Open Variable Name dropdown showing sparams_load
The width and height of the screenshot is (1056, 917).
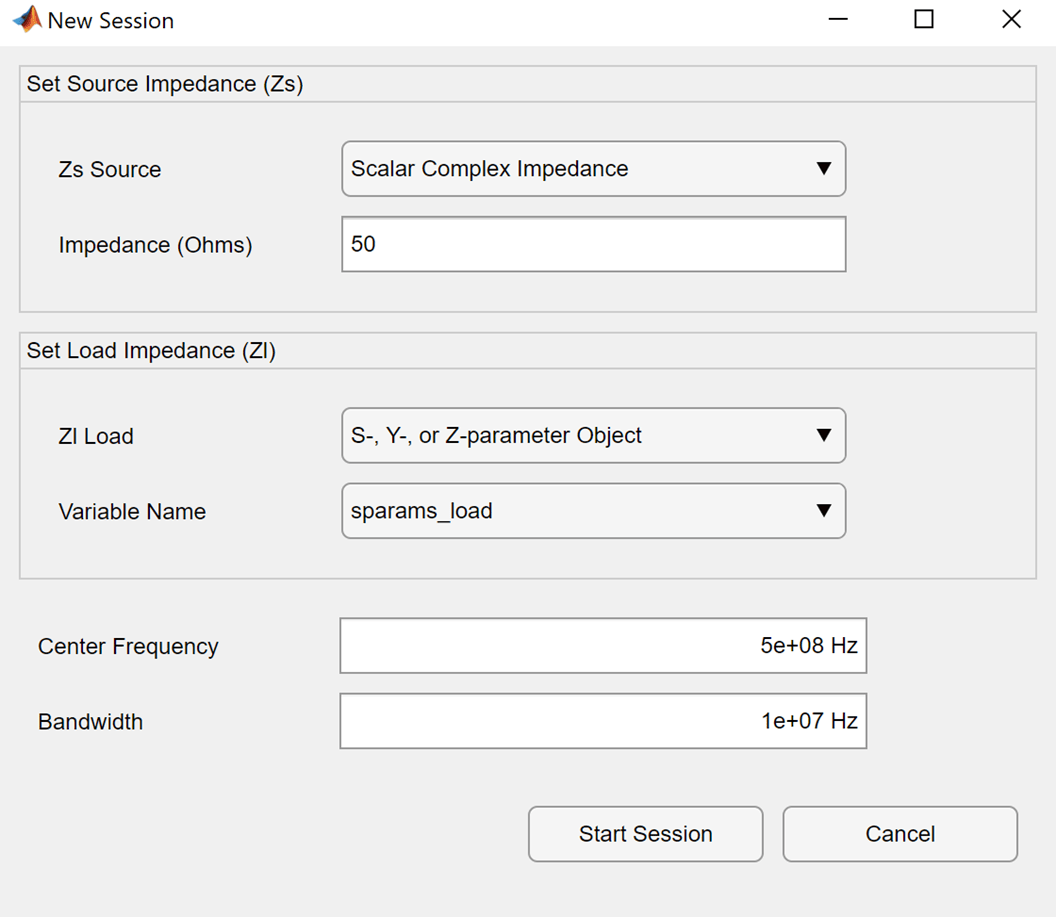click(594, 511)
